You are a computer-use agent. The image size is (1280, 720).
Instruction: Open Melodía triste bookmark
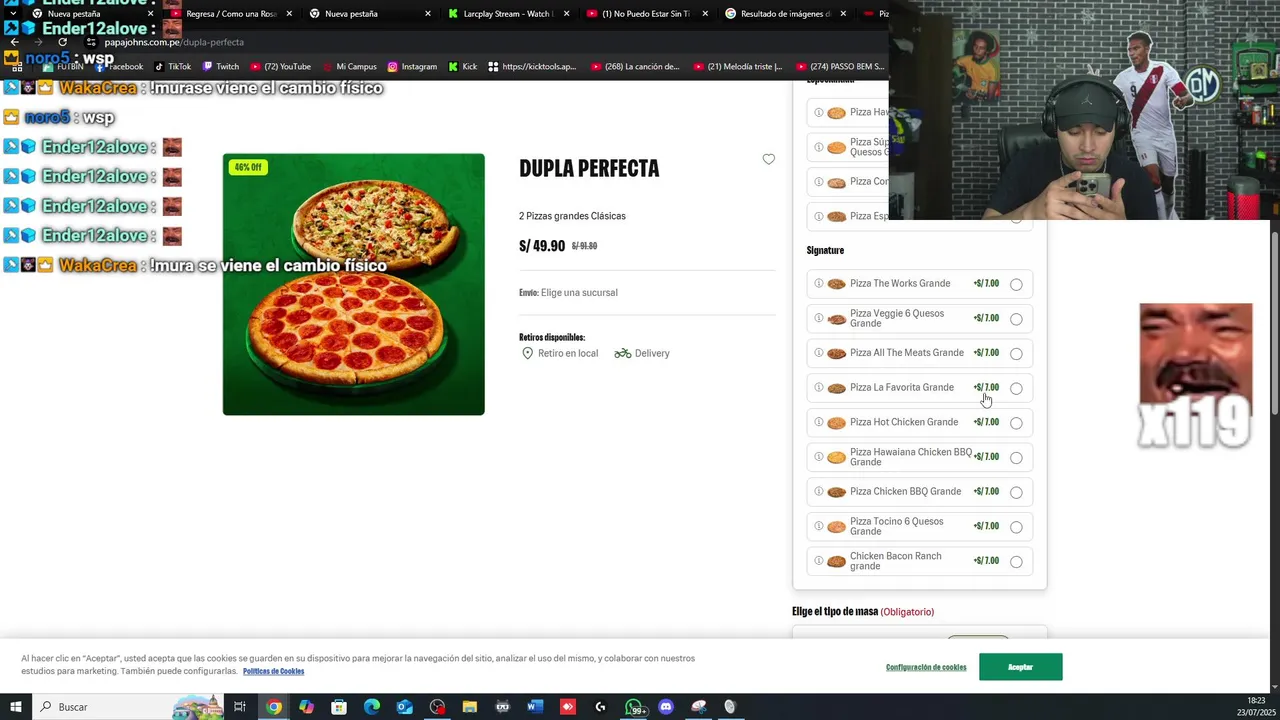point(738,67)
